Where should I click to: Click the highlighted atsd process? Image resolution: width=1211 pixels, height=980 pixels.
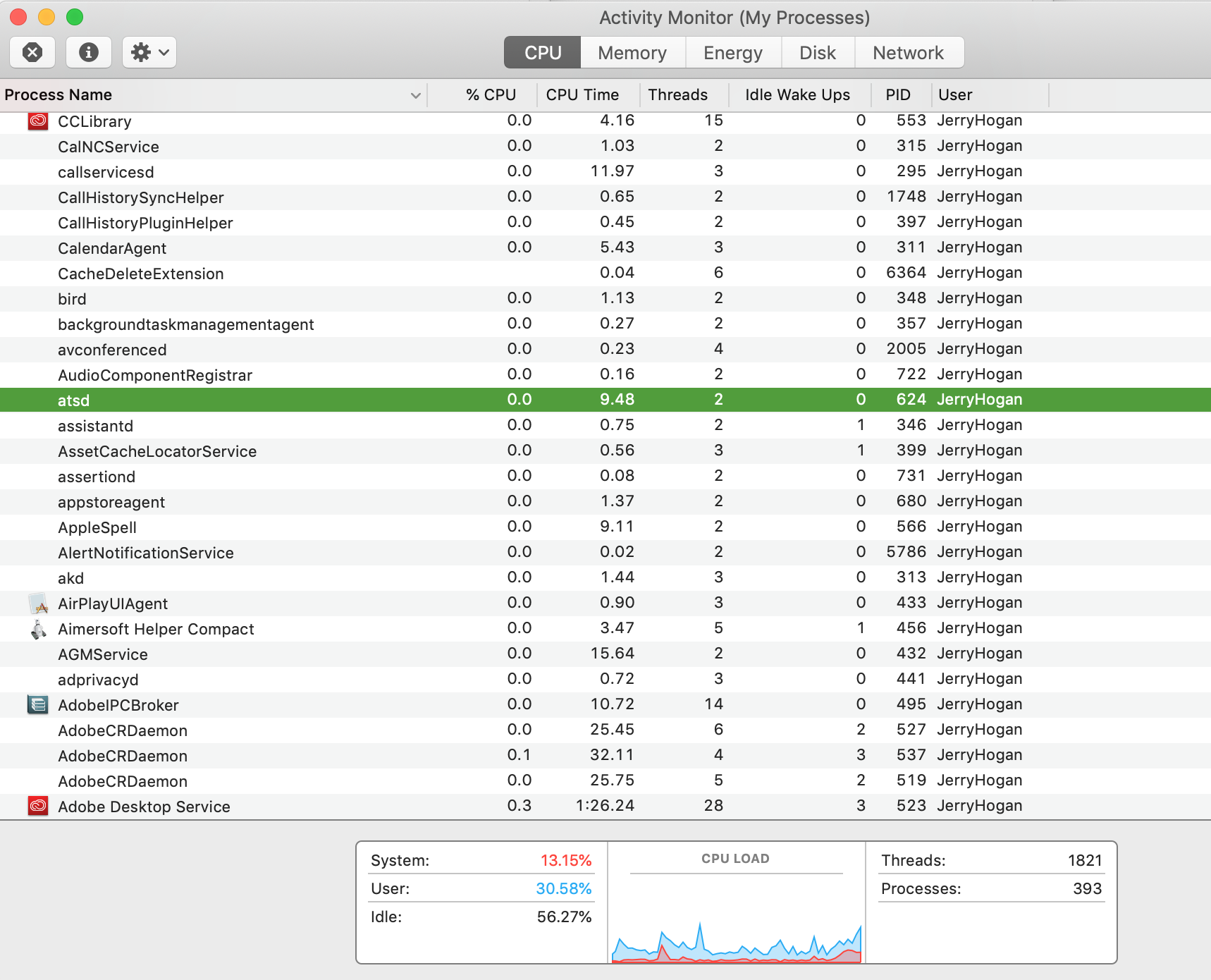[x=605, y=400]
